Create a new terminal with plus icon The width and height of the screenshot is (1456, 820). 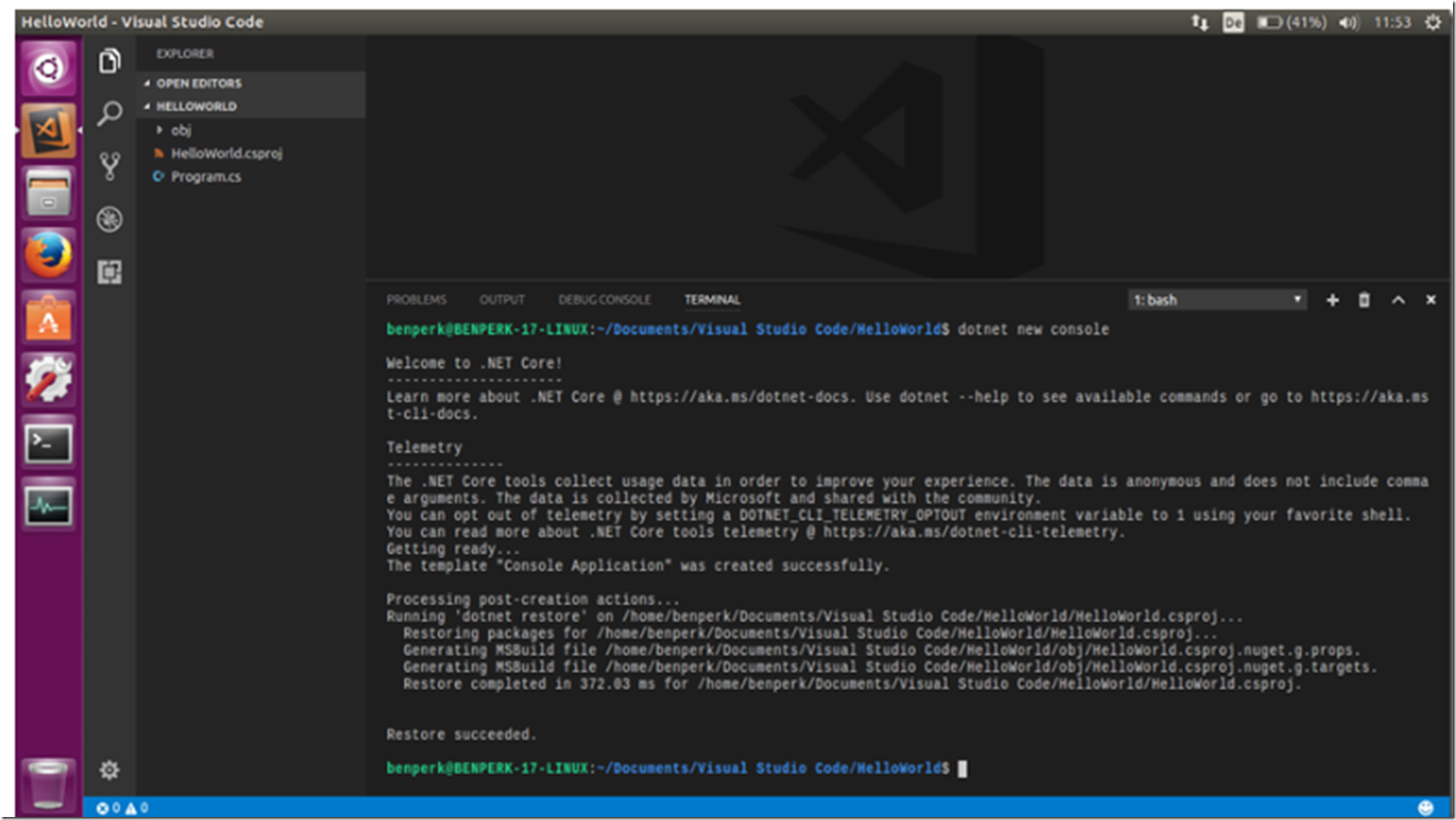pos(1332,300)
